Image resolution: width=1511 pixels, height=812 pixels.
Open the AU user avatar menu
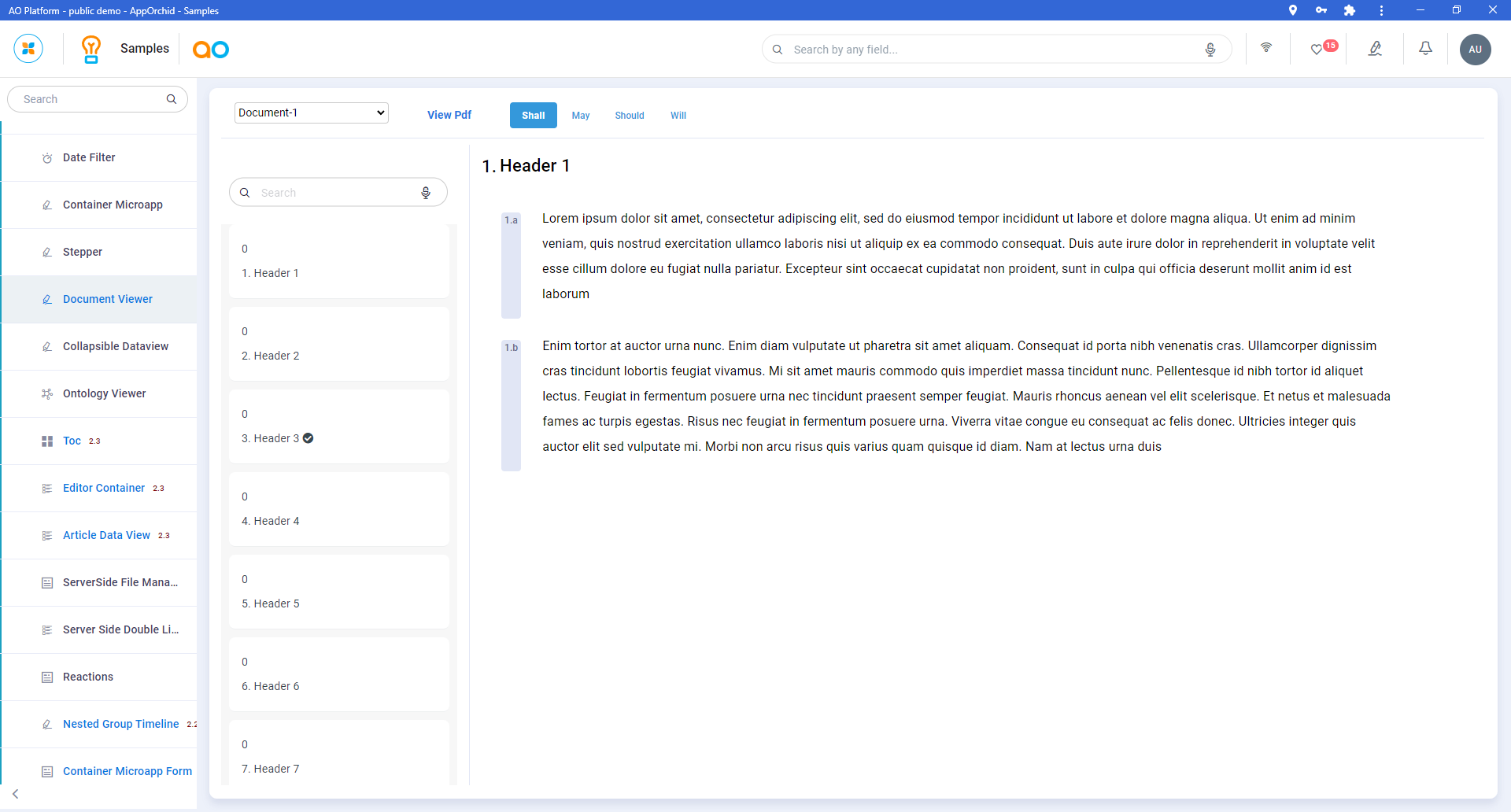1475,49
